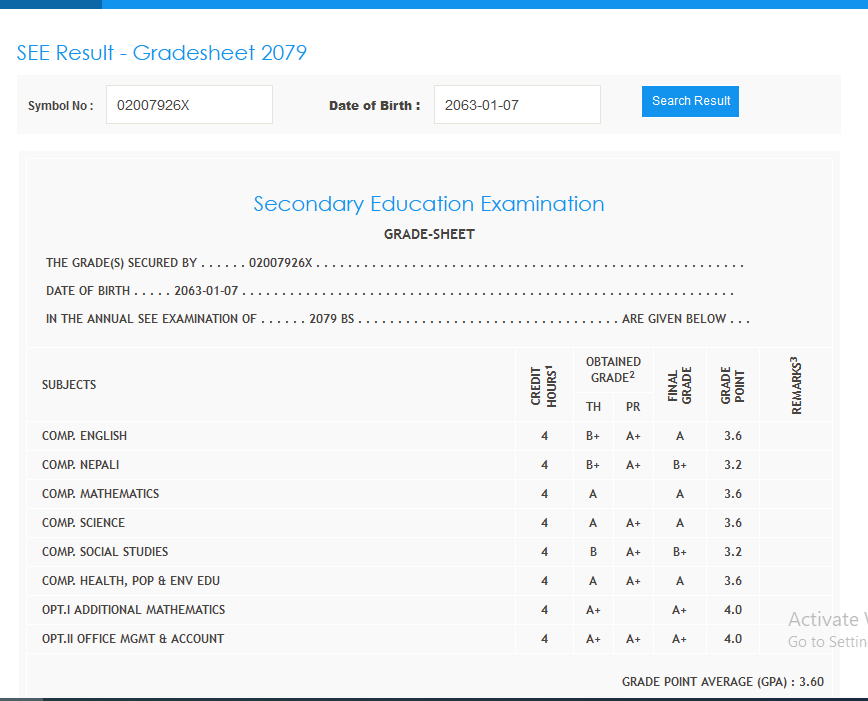Select the COMP. ENGLISH subject row
The image size is (868, 701).
coord(85,436)
